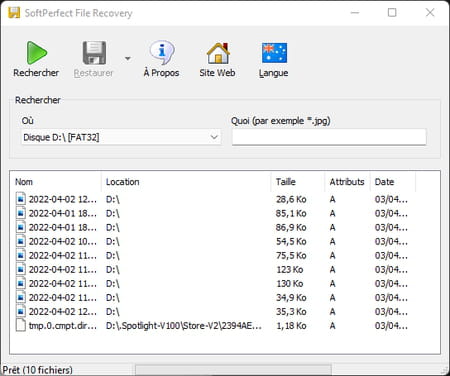Sort by the Nom column header
The image size is (450, 376).
24,182
